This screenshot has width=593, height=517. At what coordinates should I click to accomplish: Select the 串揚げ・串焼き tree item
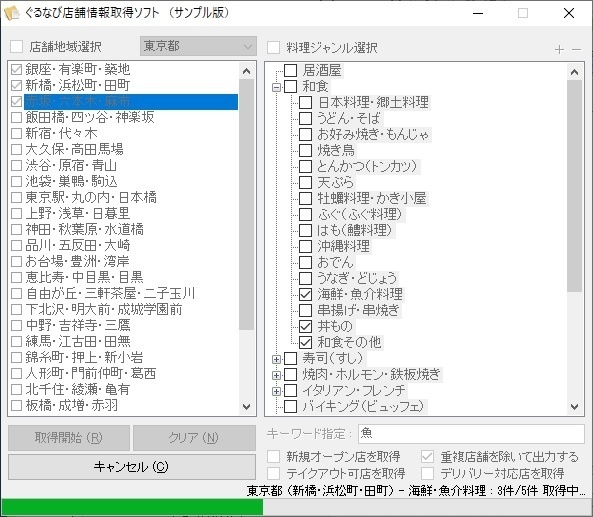pyautogui.click(x=358, y=310)
